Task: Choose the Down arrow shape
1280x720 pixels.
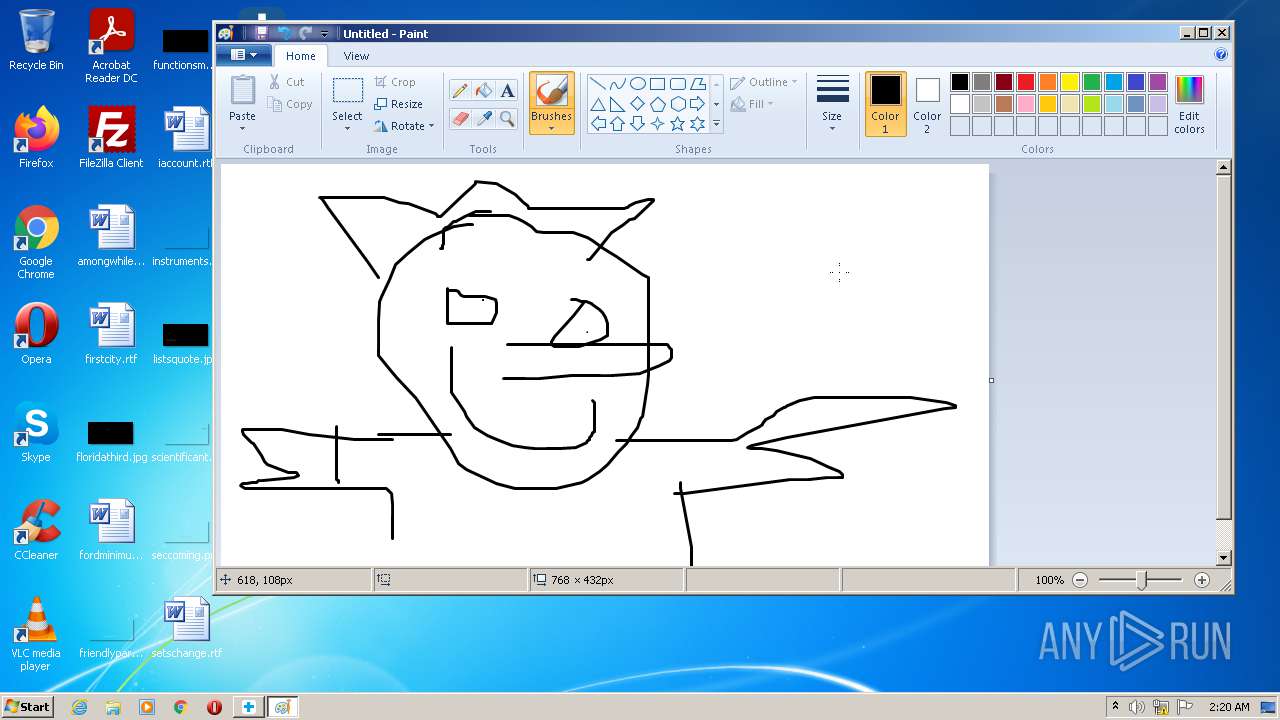Action: pos(638,124)
